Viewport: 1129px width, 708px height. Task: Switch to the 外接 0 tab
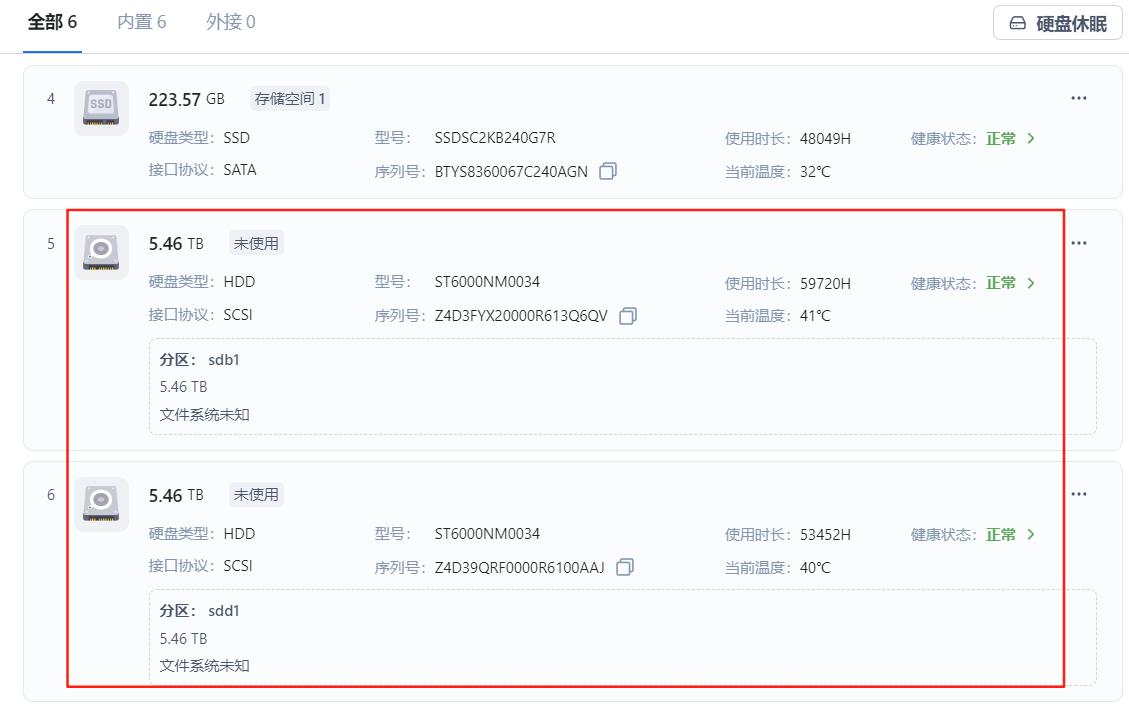231,22
